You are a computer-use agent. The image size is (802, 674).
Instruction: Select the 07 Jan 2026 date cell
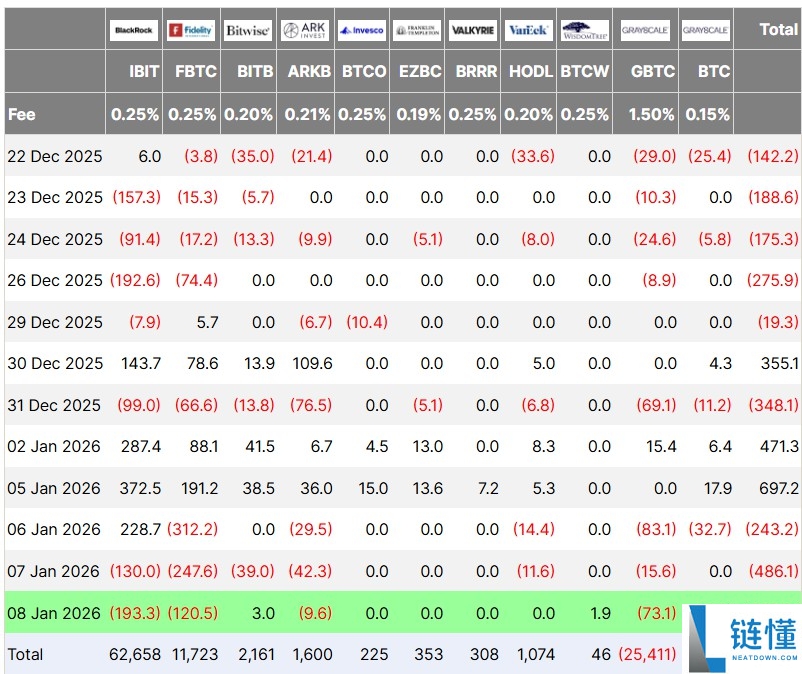pyautogui.click(x=53, y=571)
